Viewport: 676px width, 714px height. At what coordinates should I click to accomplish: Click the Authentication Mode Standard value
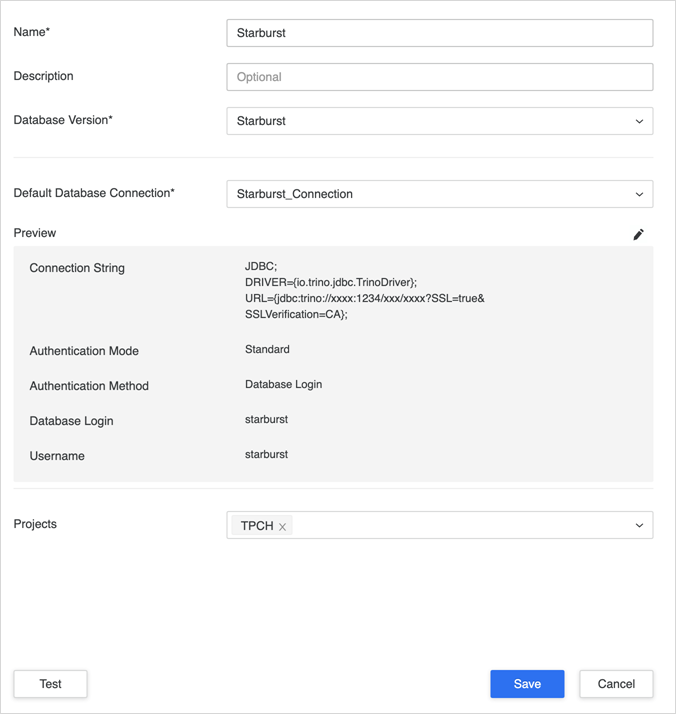[x=267, y=349]
